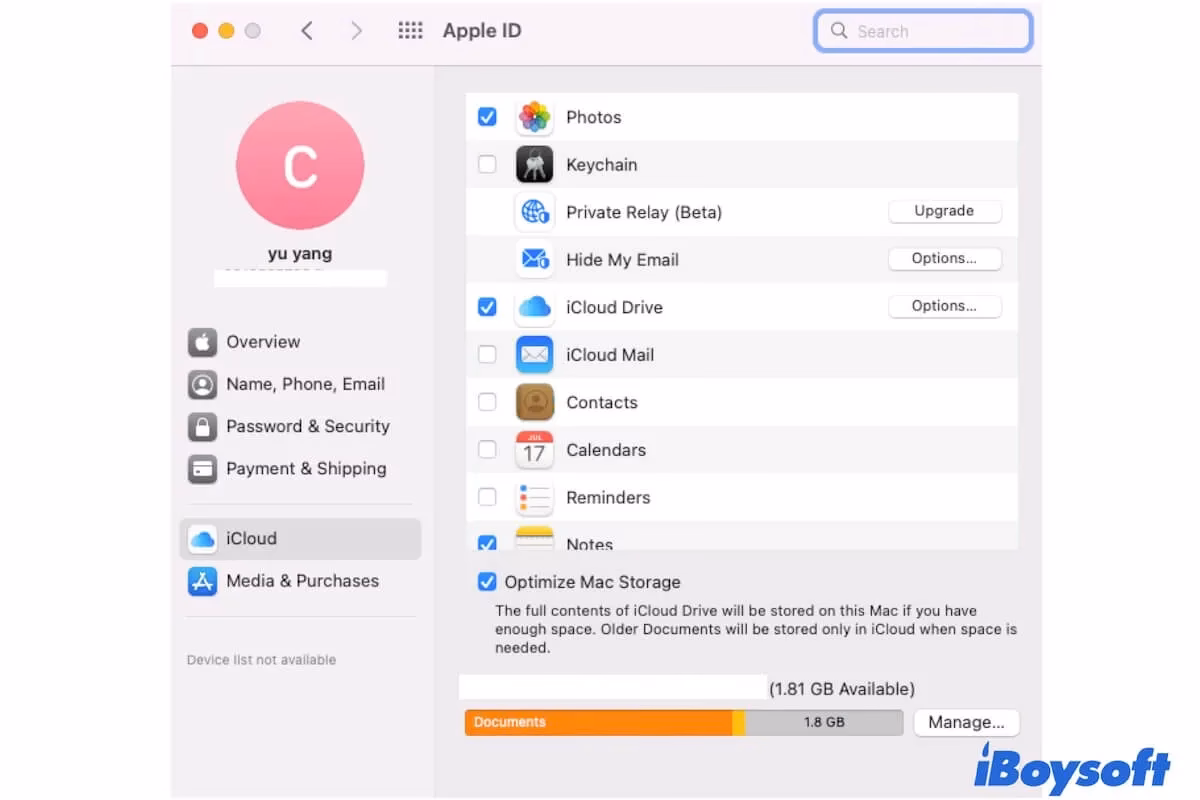1200x800 pixels.
Task: Select the Keychain icon
Action: click(534, 164)
